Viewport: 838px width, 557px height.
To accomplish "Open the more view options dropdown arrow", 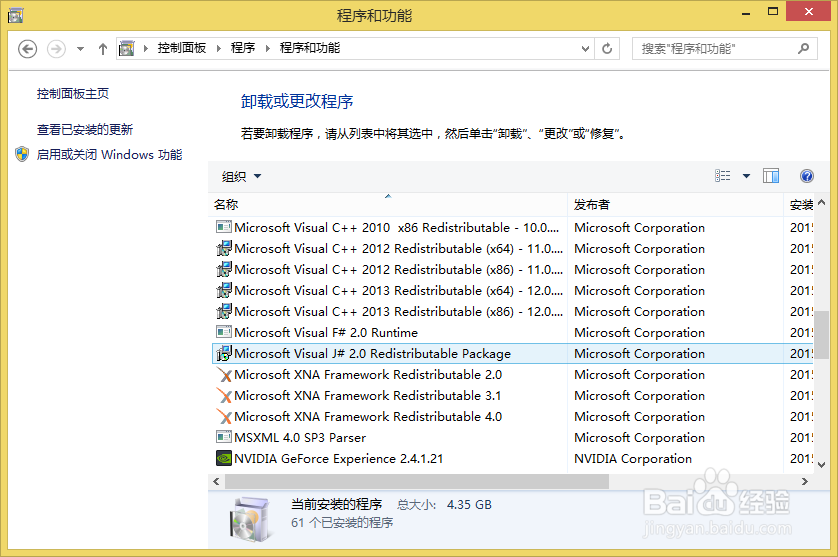I will tap(747, 176).
